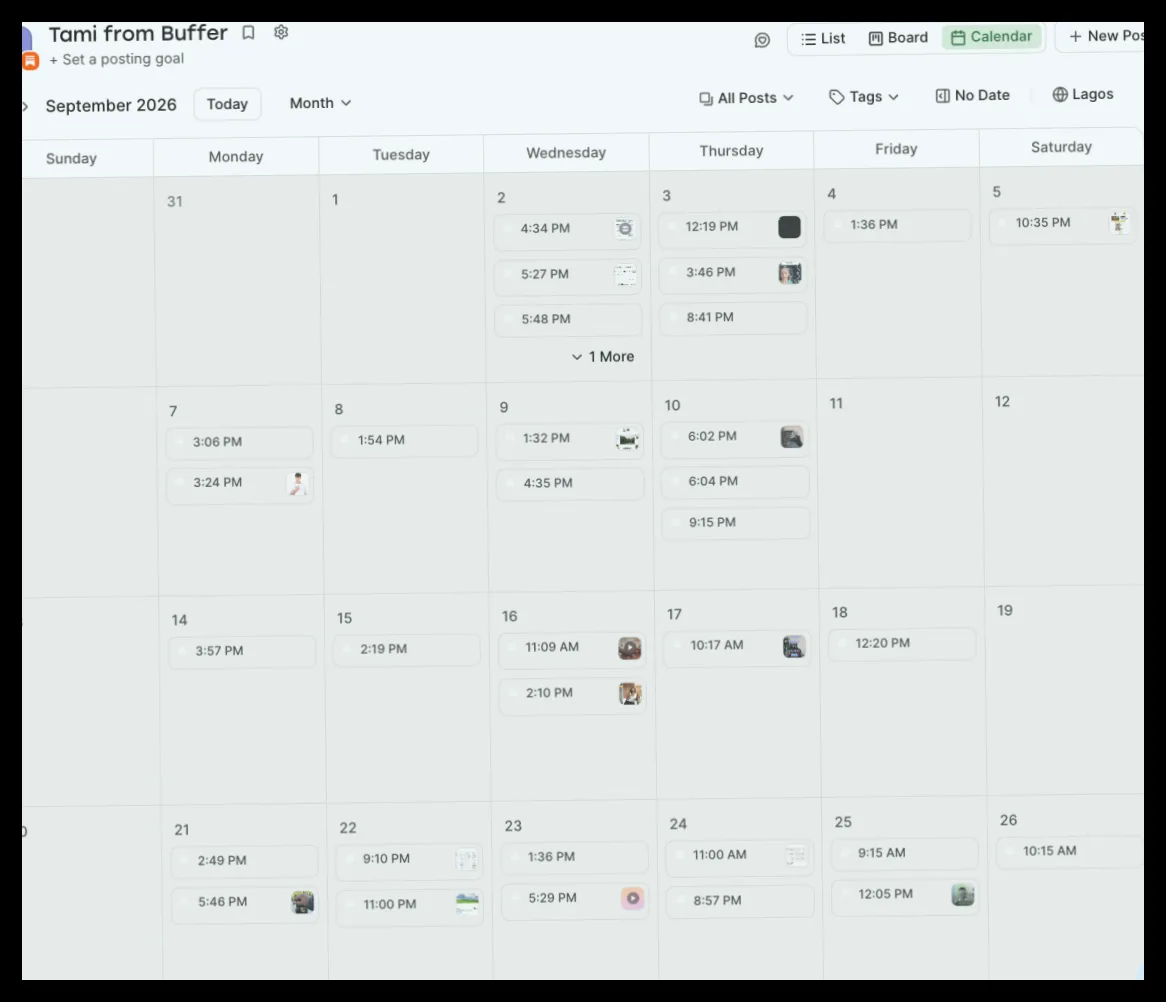1166x1002 pixels.
Task: Click the thumbnail on the 10:17 AM post
Action: pyautogui.click(x=793, y=646)
